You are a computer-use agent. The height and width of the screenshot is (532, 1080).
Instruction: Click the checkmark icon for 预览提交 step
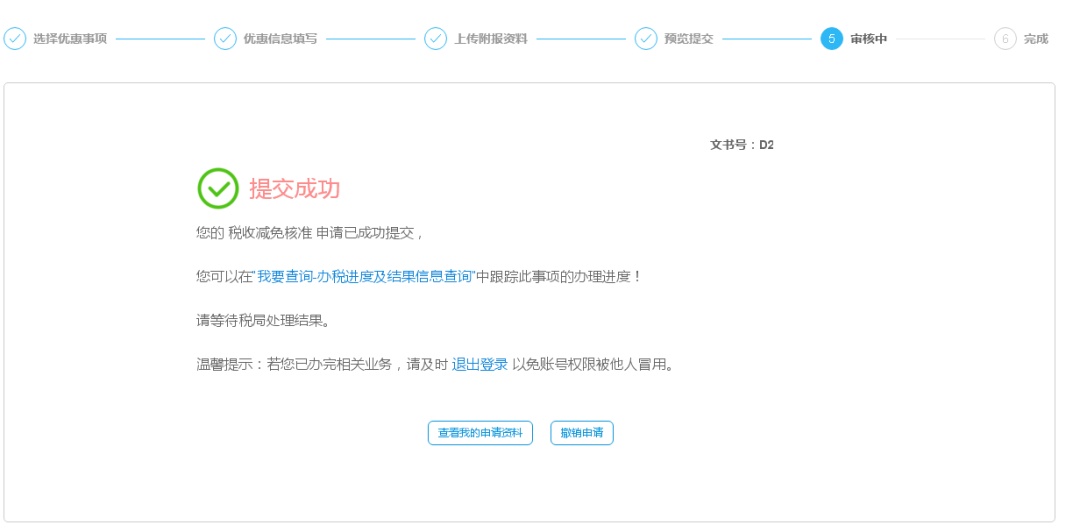(x=646, y=39)
